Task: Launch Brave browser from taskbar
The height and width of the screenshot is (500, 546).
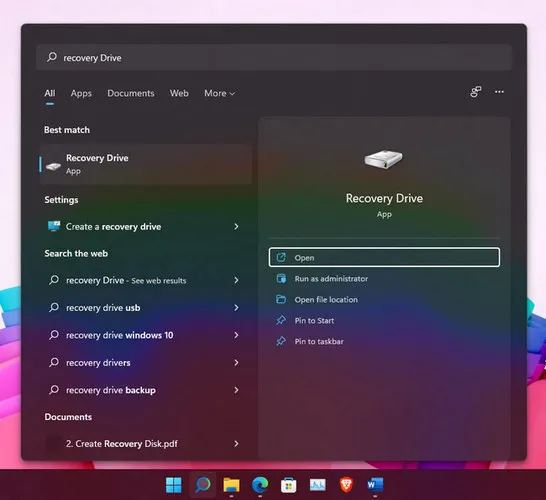Action: coord(346,485)
